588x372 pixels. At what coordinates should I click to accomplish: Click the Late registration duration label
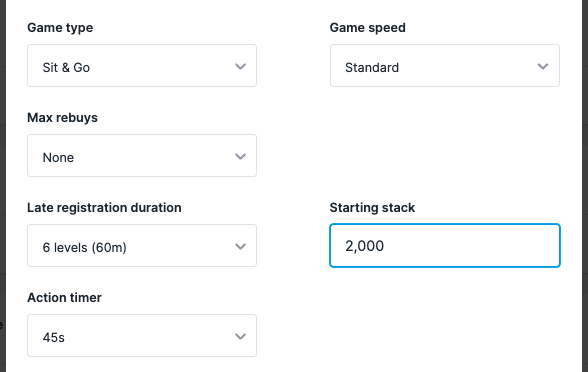[104, 208]
